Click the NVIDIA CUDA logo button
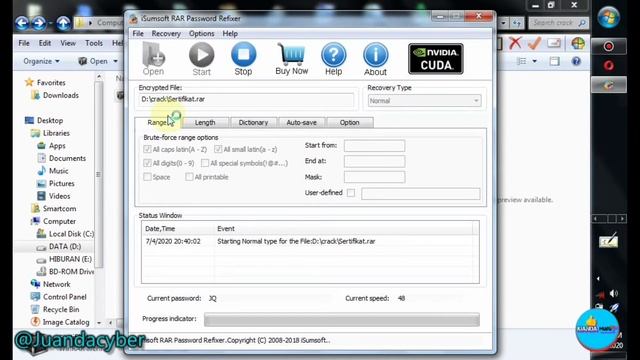Screen dimensions: 640x360 436,59
